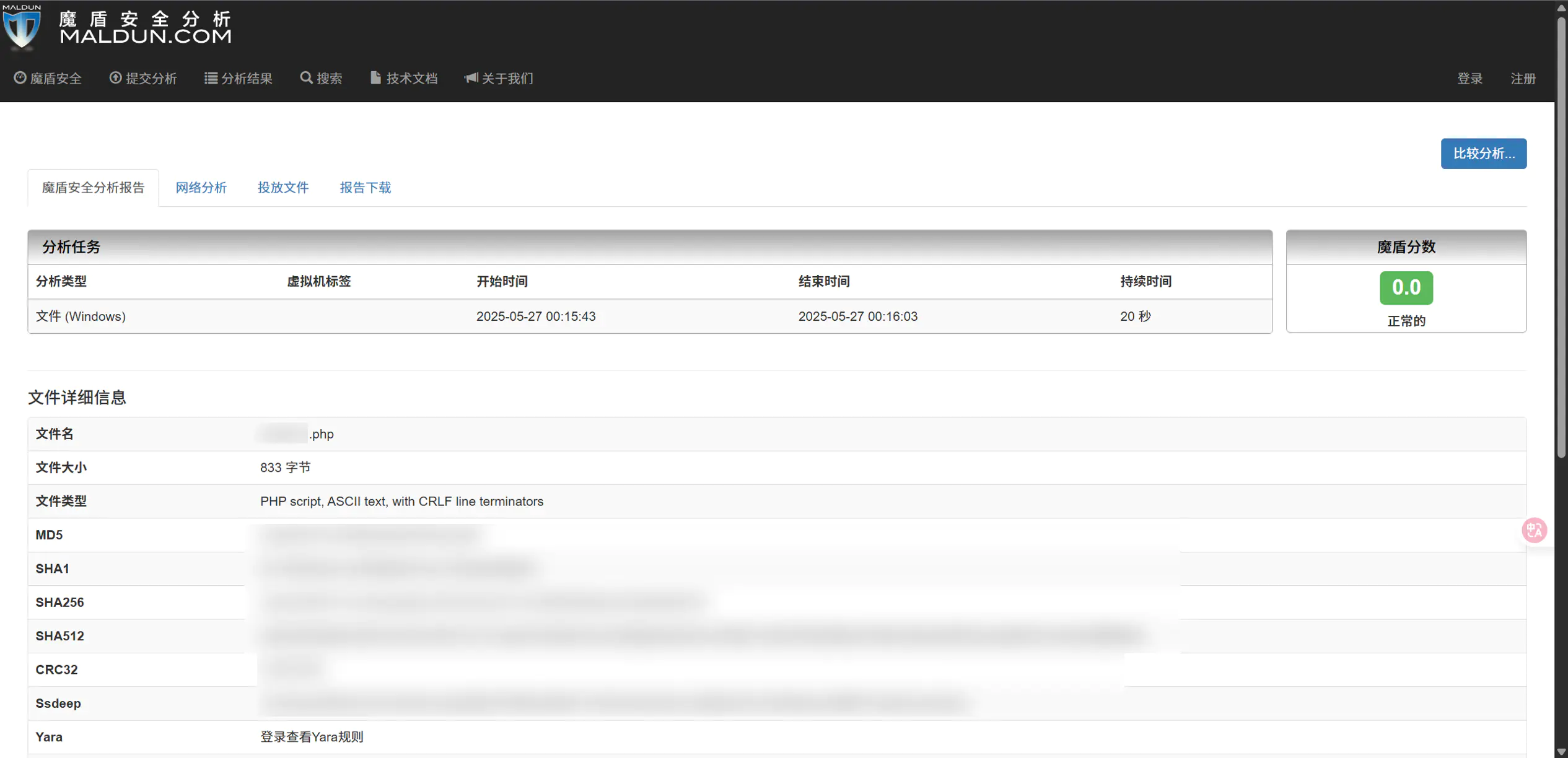Click the scrollbar up arrow
Screen dimensions: 1568x758
tap(1561, 7)
